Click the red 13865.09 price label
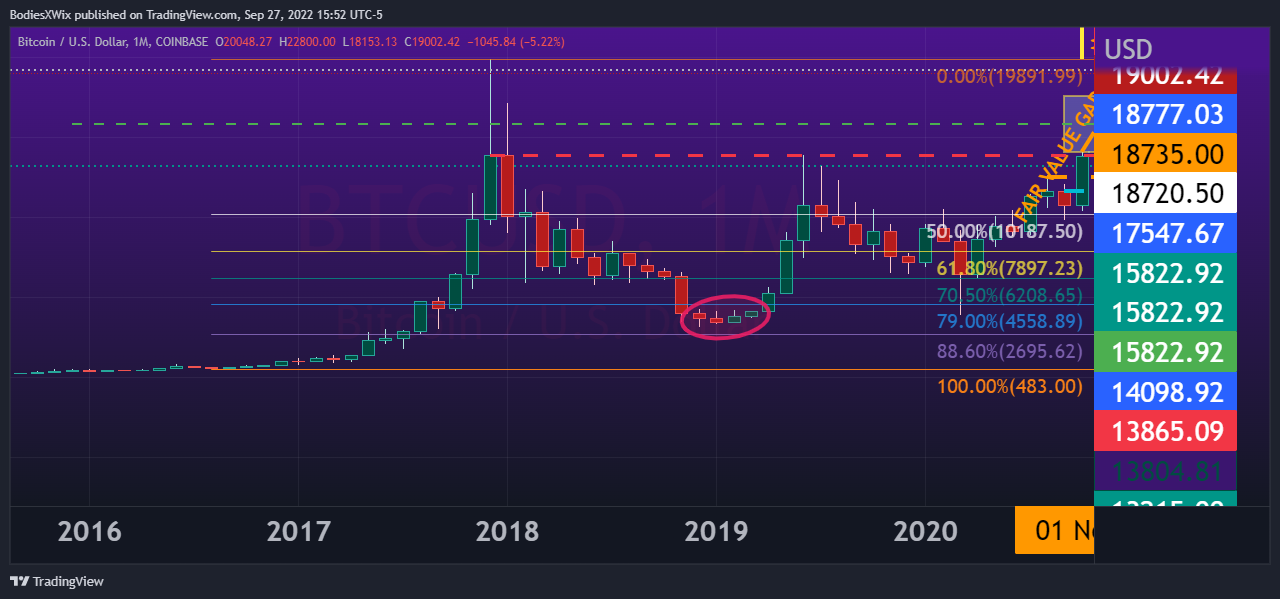This screenshot has height=599, width=1280. pyautogui.click(x=1167, y=431)
